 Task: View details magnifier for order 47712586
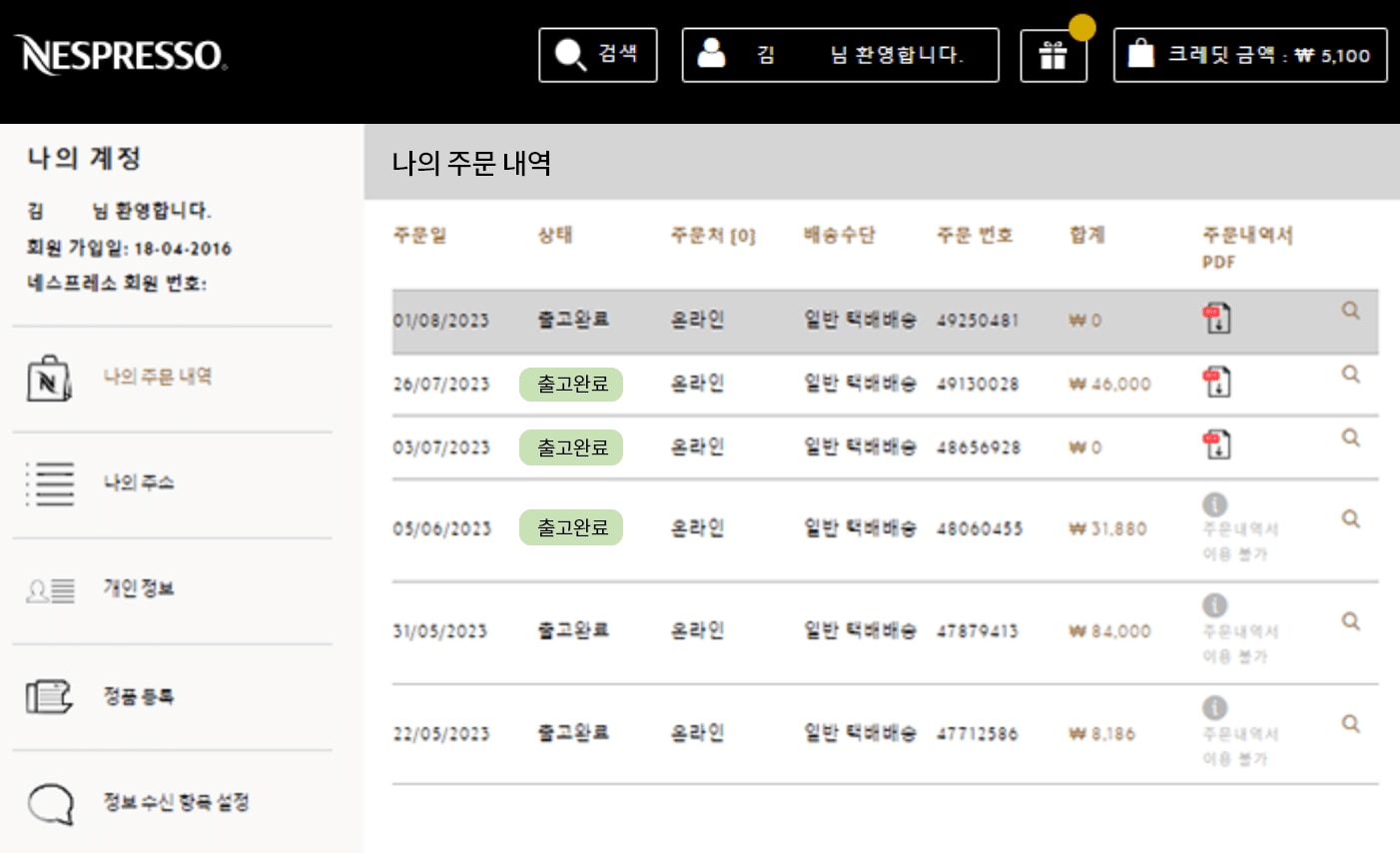[x=1350, y=723]
